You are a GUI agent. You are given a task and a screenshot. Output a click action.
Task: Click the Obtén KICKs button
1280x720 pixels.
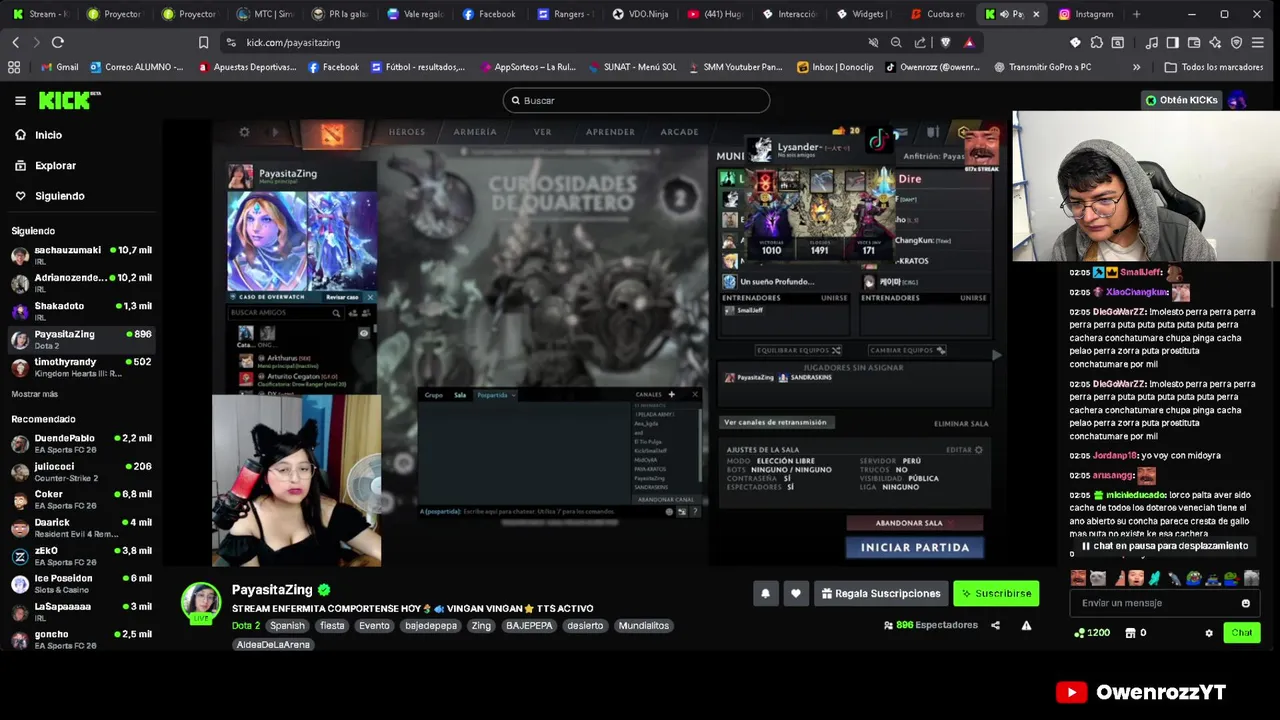click(1181, 100)
